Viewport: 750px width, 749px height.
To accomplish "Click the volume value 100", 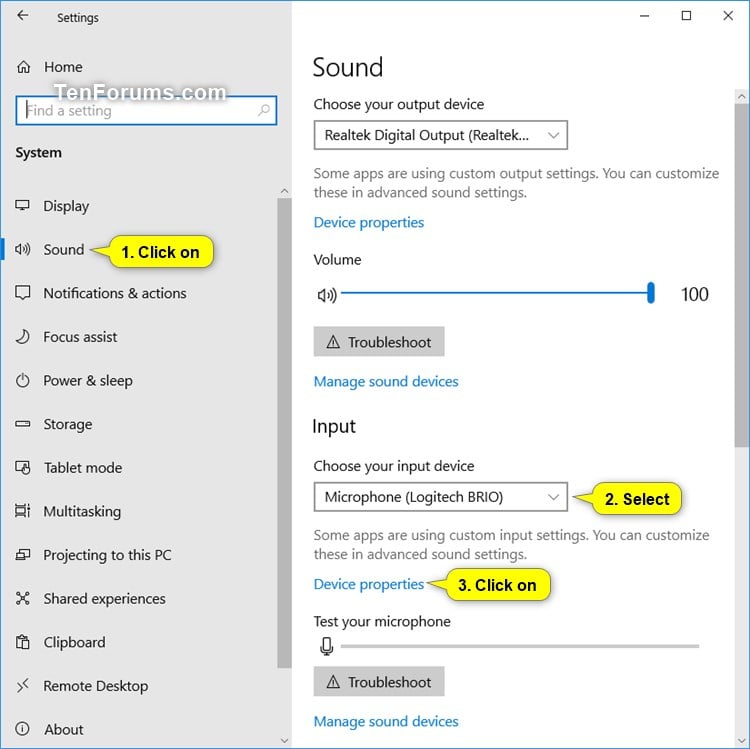I will 695,294.
